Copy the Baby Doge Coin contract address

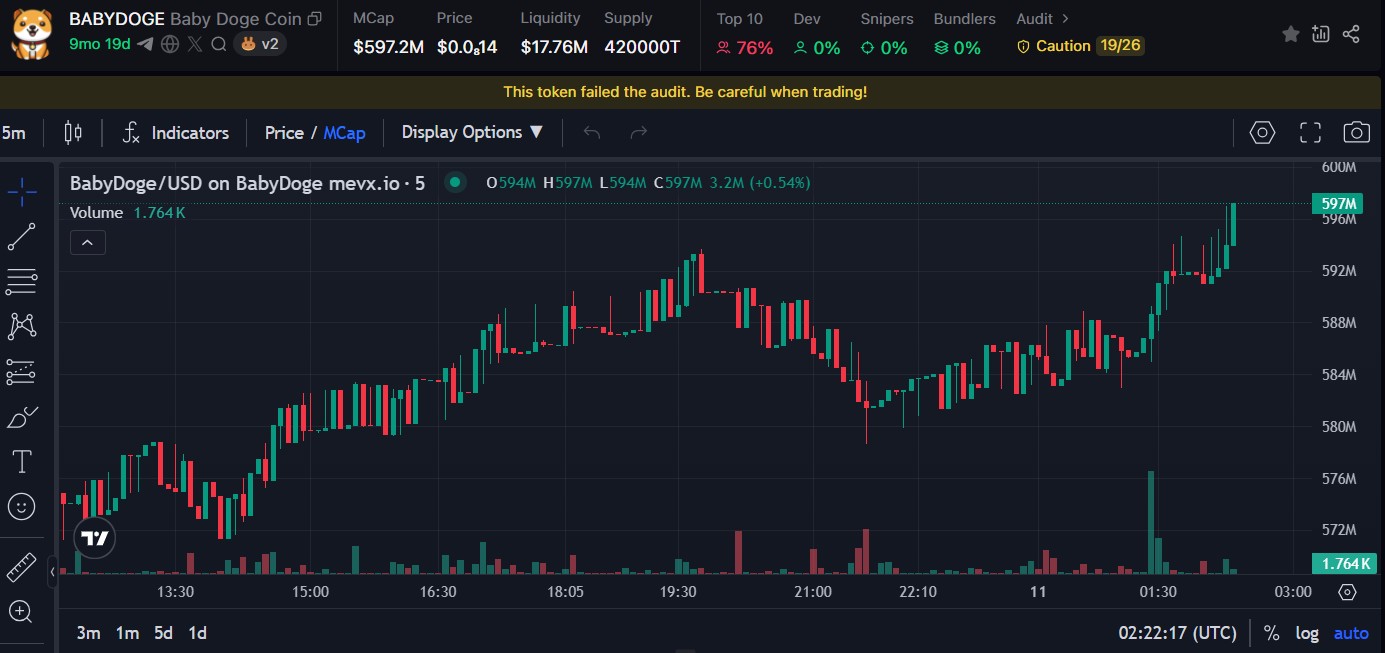click(x=315, y=19)
